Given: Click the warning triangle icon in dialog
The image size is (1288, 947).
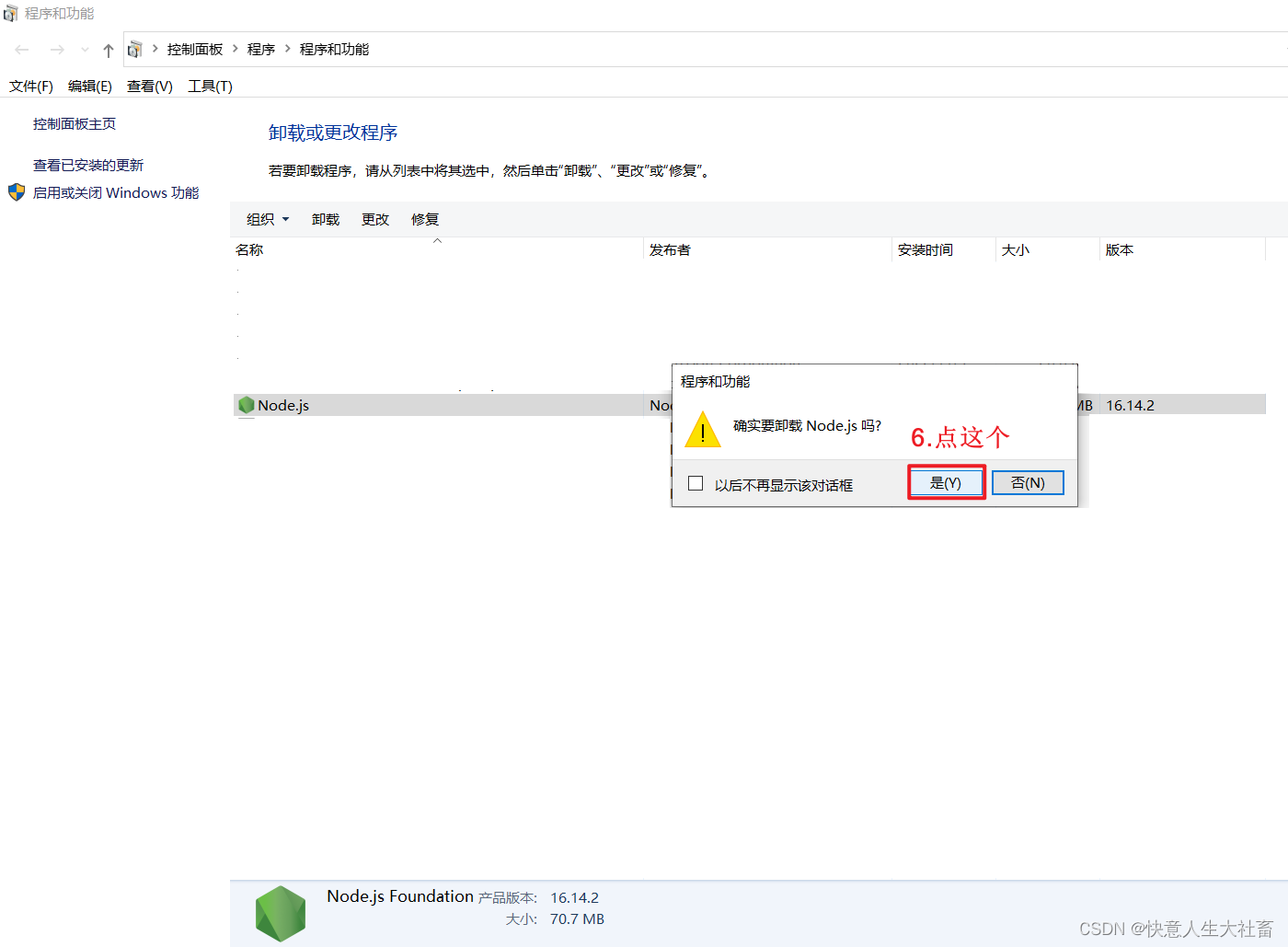Looking at the screenshot, I should coord(703,430).
